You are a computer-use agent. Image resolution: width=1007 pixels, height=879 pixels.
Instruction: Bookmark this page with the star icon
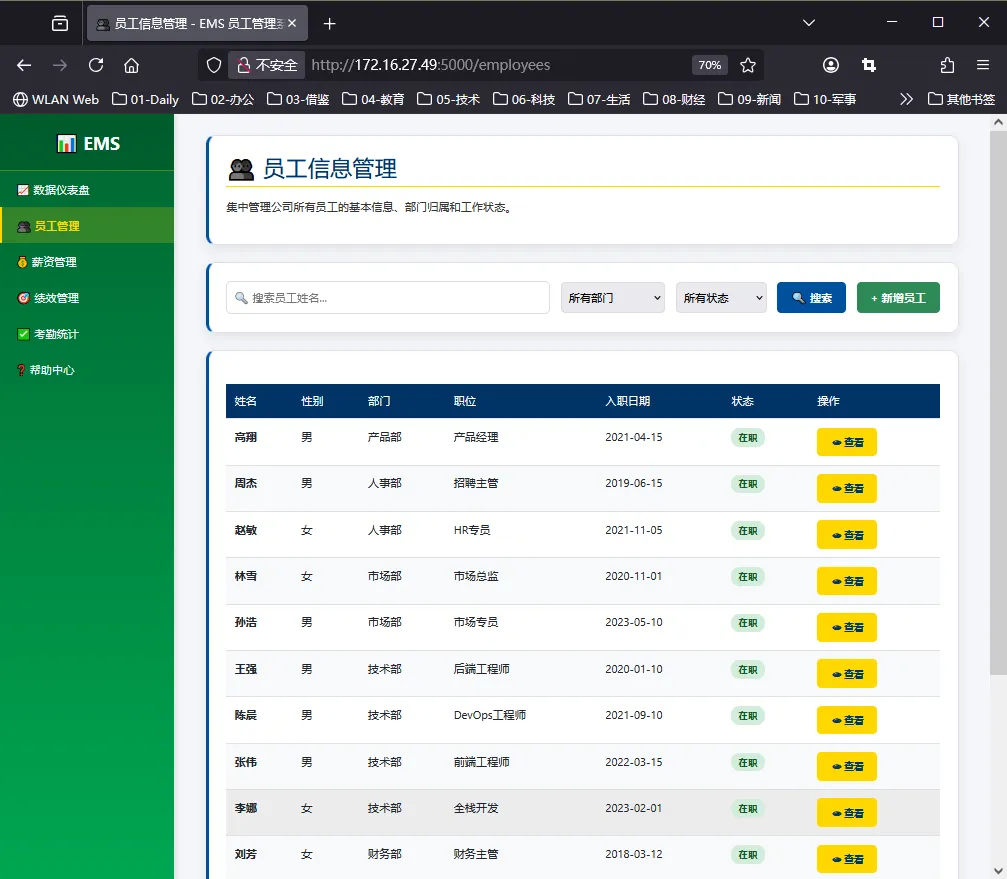748,65
